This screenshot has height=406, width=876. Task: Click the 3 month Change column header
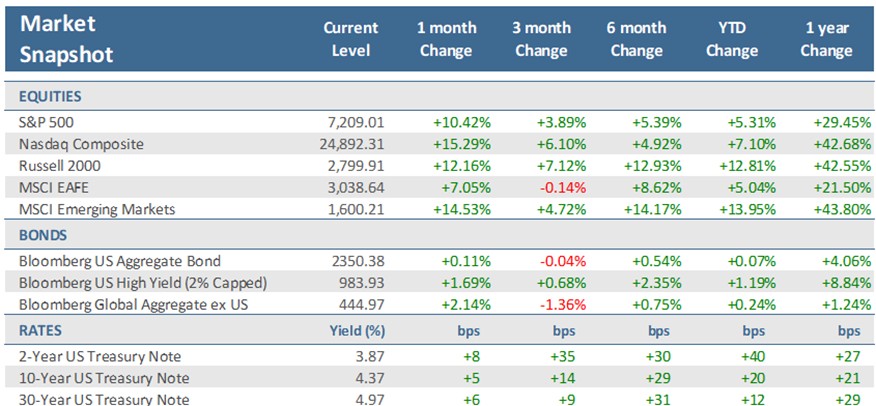541,39
